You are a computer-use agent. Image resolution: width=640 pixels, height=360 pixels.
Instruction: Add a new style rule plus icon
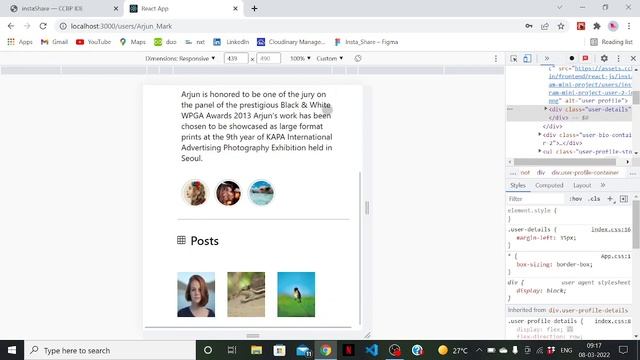tap(610, 199)
